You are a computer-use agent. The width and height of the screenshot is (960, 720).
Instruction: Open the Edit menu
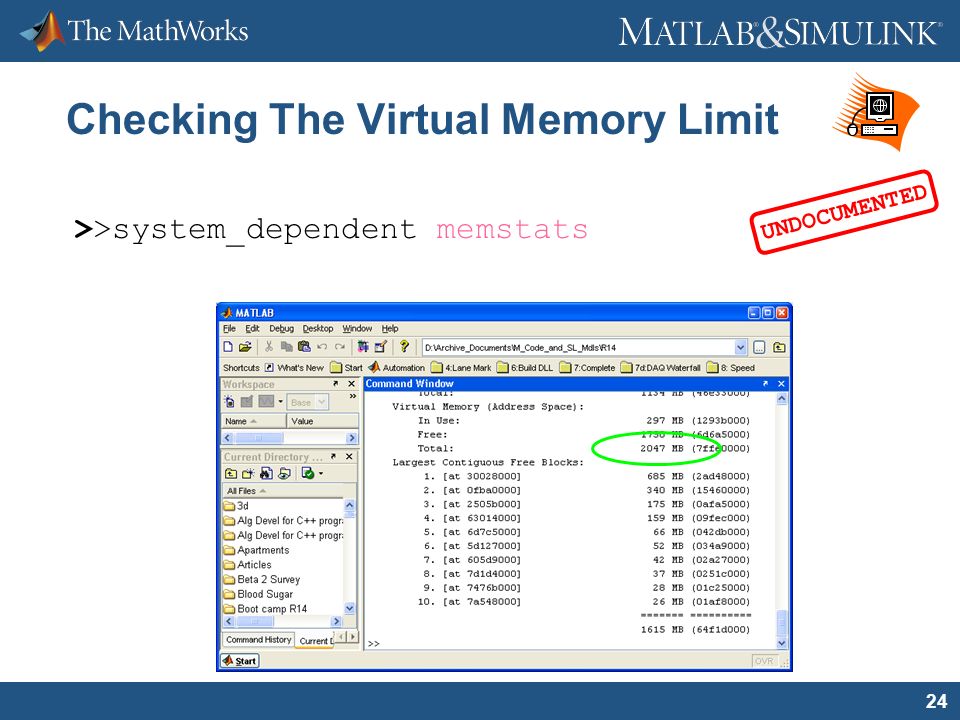pyautogui.click(x=252, y=329)
